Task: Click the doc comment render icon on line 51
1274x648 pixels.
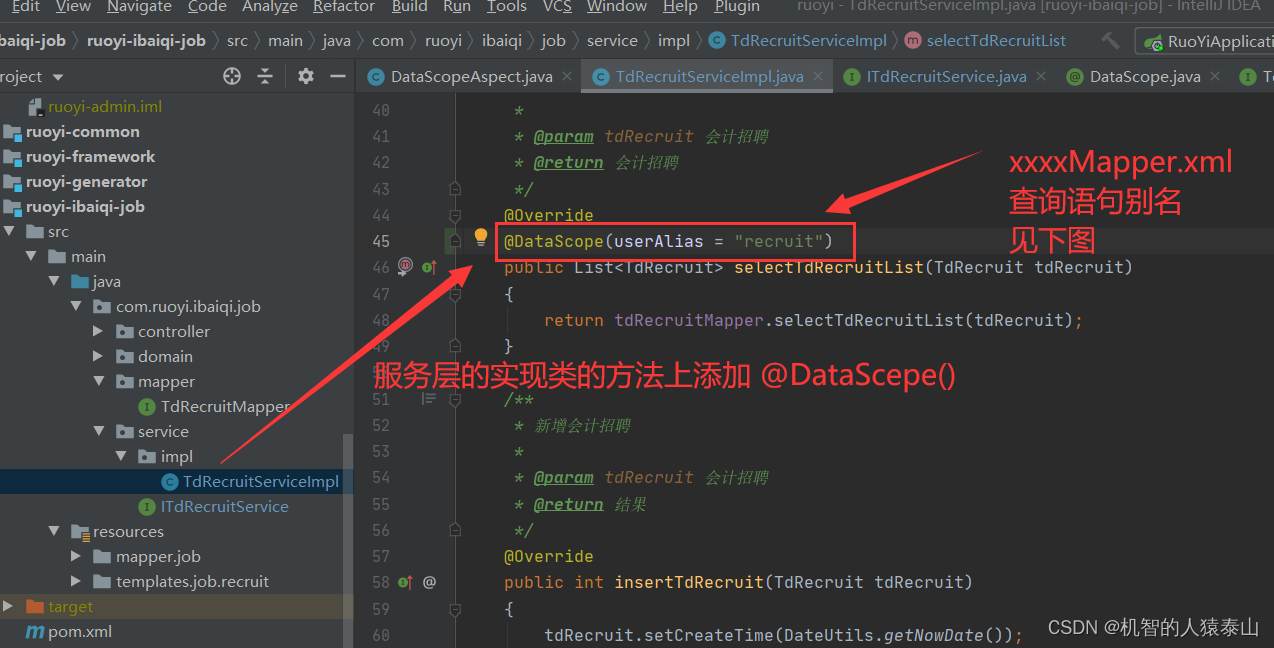Action: pyautogui.click(x=429, y=398)
